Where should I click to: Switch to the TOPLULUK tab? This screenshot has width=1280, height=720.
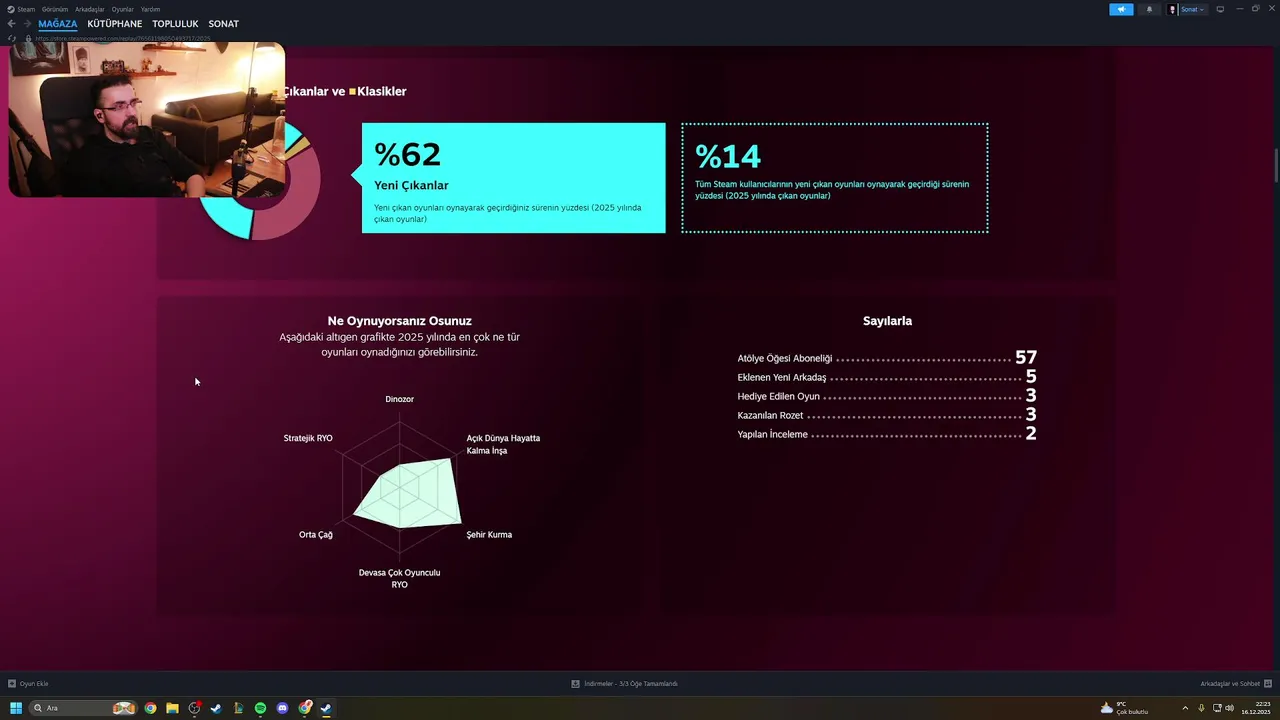pos(175,23)
